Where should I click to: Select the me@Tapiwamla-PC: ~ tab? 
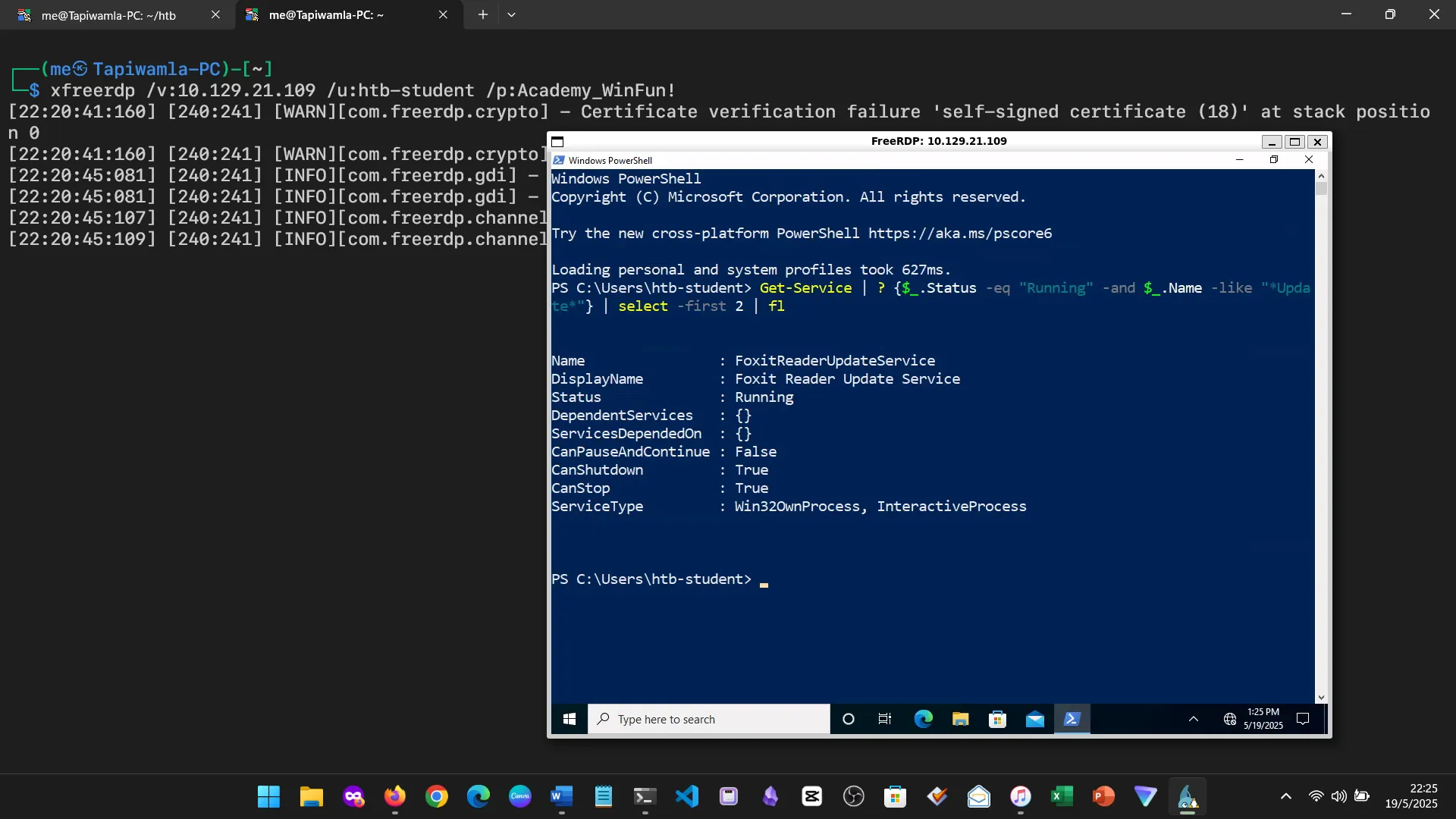coord(326,15)
